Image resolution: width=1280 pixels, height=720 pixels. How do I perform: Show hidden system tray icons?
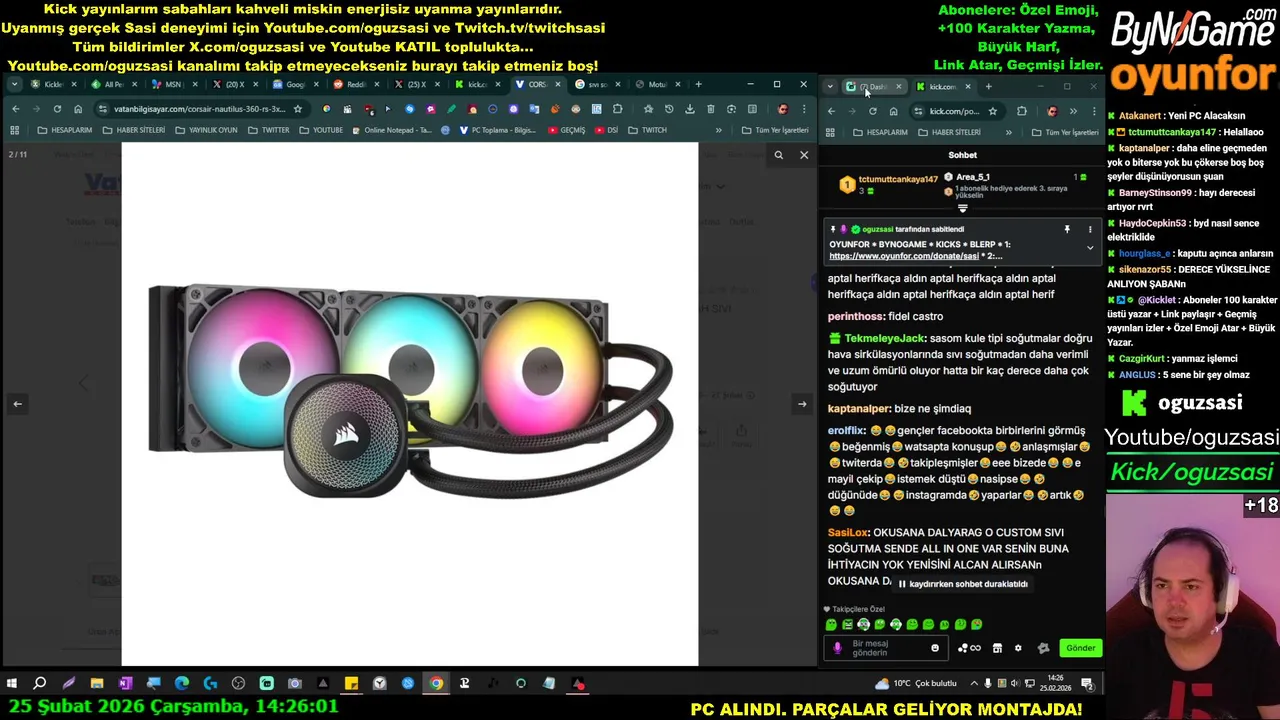(x=974, y=684)
